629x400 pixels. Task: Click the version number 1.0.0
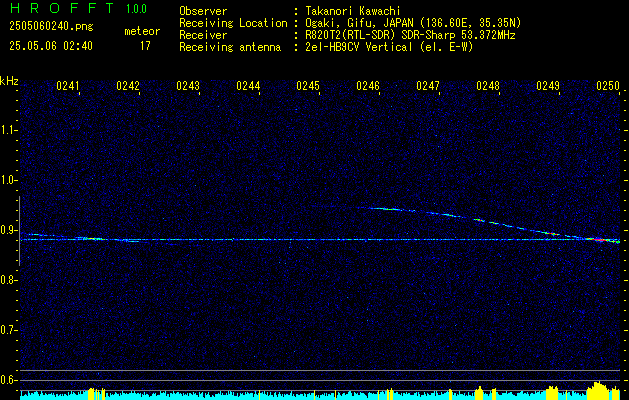pyautogui.click(x=136, y=8)
